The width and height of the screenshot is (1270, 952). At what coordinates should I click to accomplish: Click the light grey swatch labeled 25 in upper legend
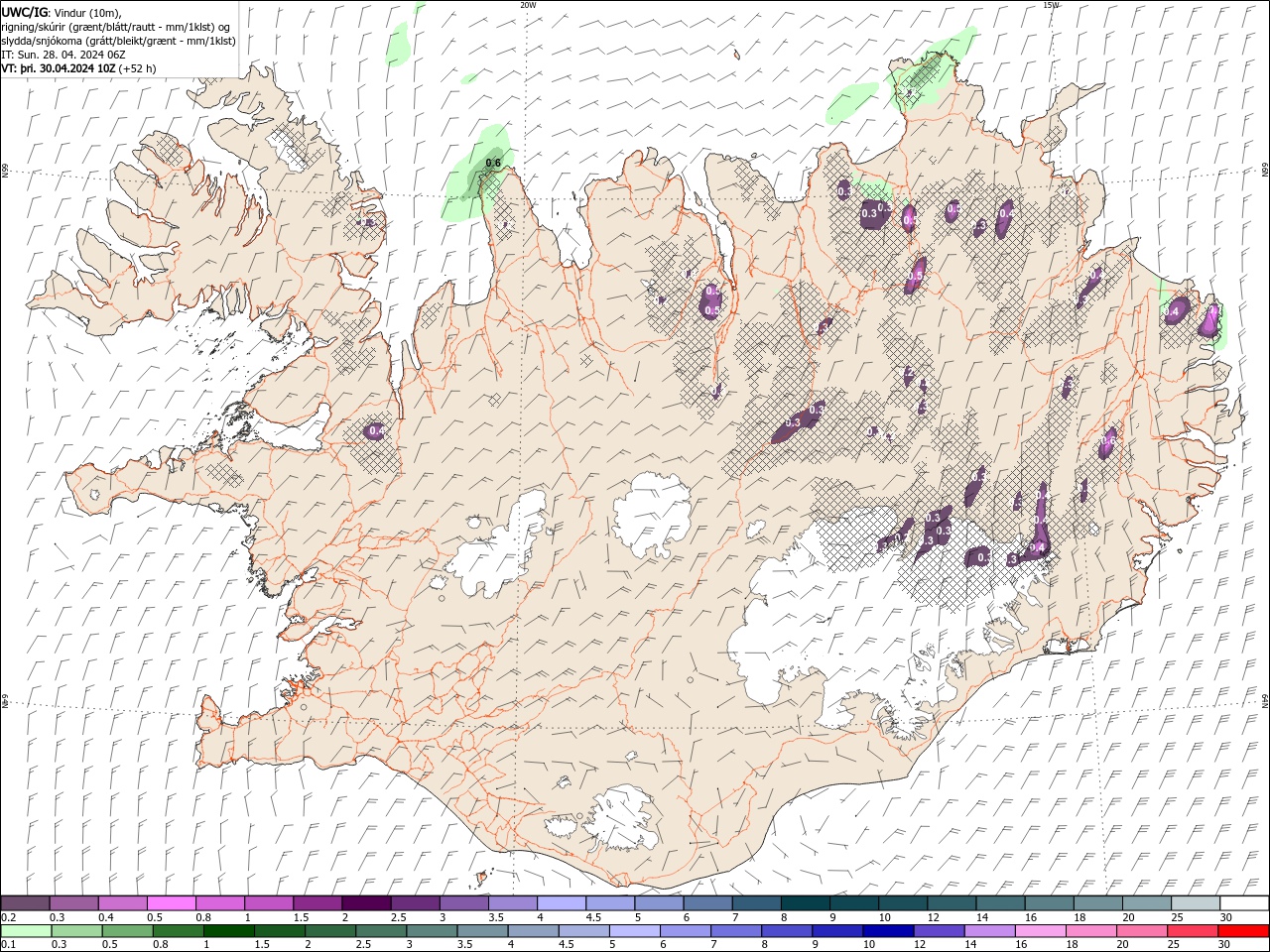1194,903
